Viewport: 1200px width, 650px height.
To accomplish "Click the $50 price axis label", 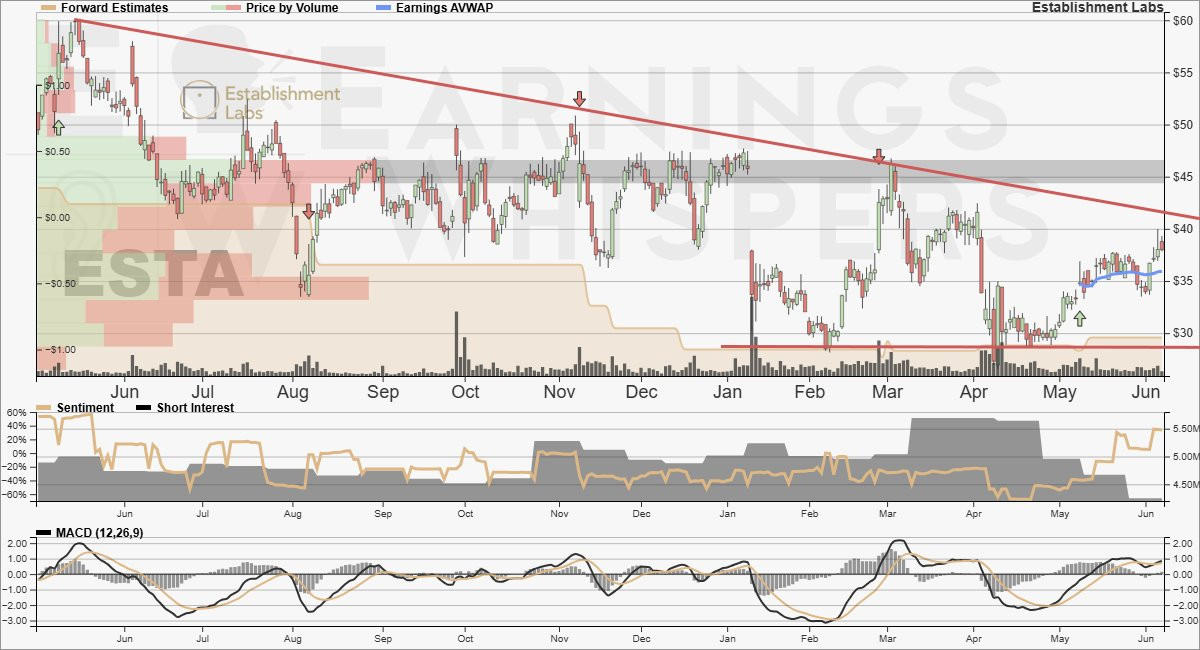I will coord(1181,125).
